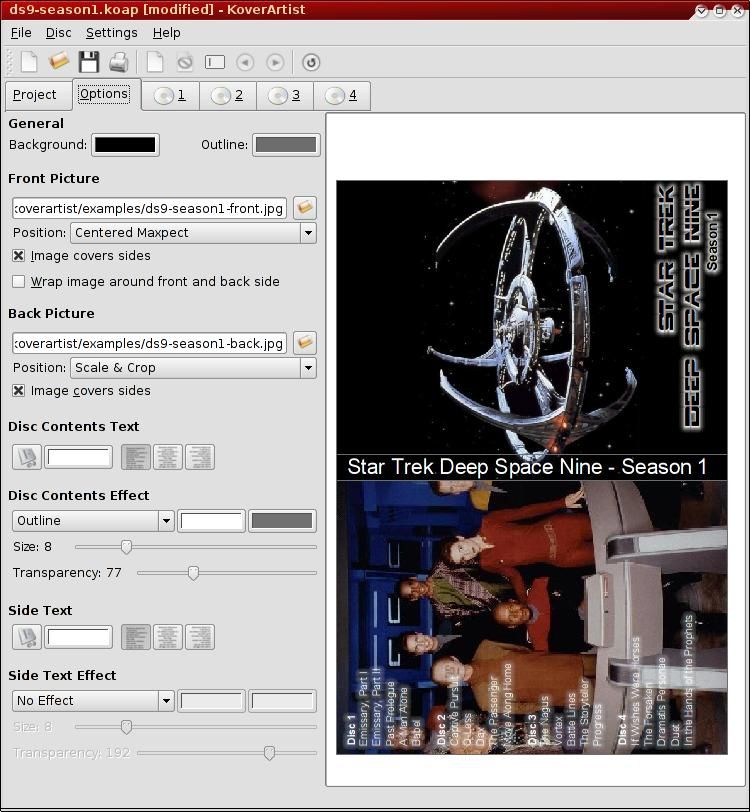750x812 pixels.
Task: Enable 'Wrap image around front and back side'
Action: tap(19, 282)
